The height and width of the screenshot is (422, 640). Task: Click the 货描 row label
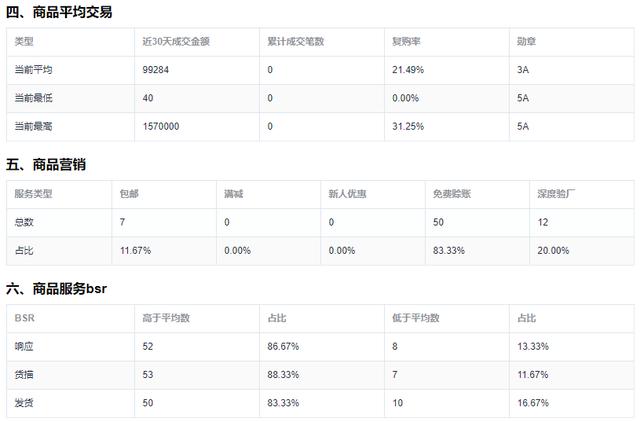tap(23, 374)
